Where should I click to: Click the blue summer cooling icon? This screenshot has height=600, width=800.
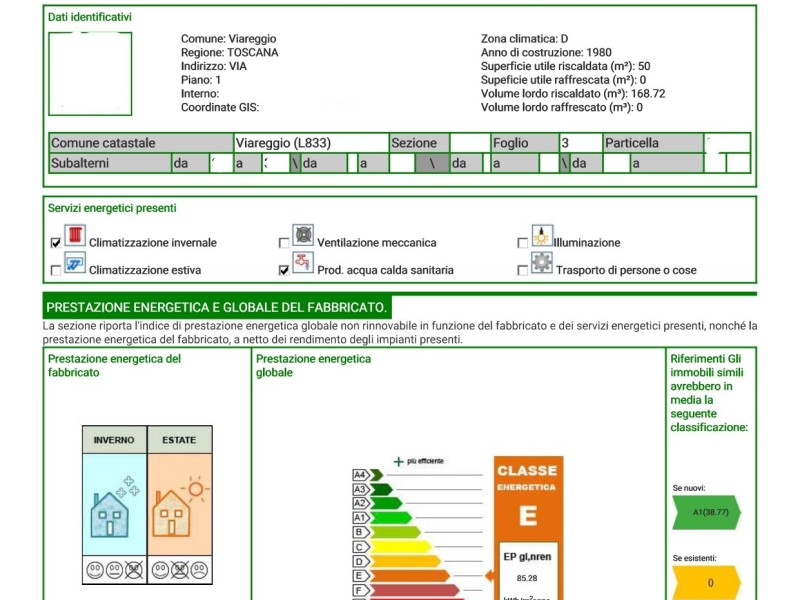point(75,263)
